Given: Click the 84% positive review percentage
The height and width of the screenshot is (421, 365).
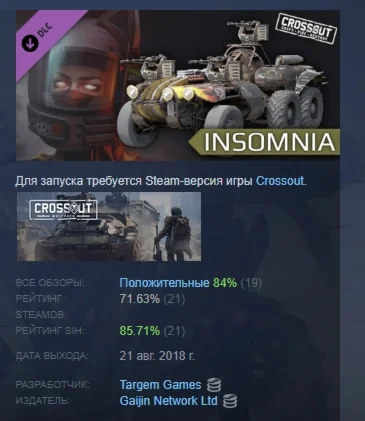Looking at the screenshot, I should [x=225, y=283].
